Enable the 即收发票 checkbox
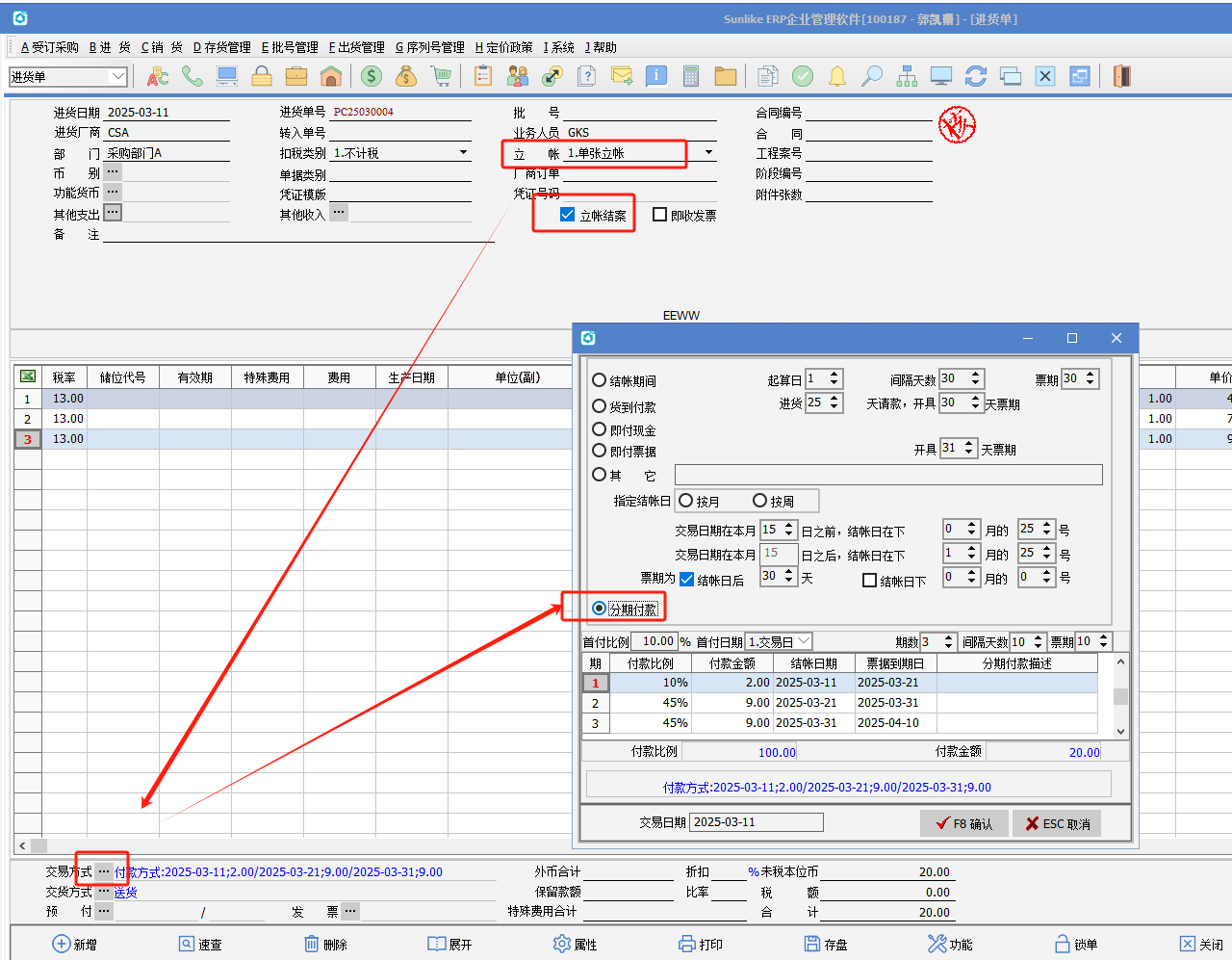Image resolution: width=1232 pixels, height=960 pixels. coord(660,215)
